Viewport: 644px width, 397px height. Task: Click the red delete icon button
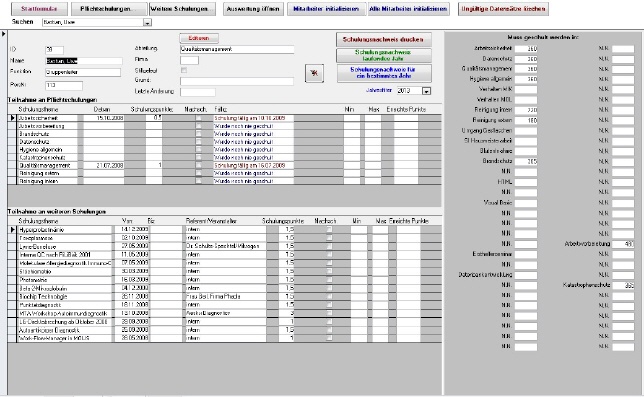pyautogui.click(x=314, y=73)
